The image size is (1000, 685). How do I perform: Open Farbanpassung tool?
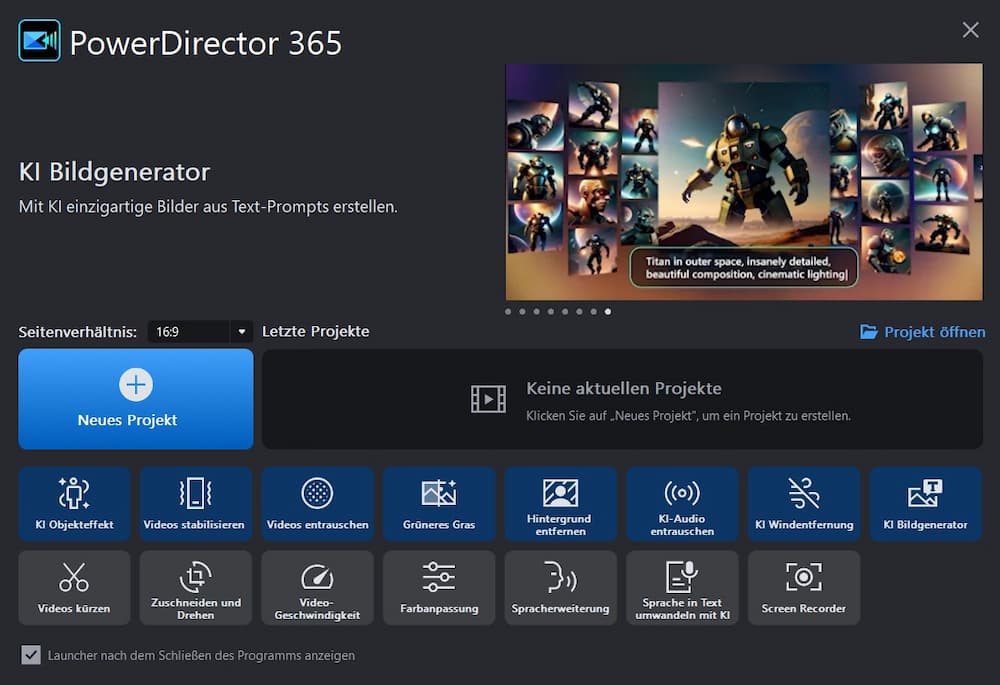tap(439, 588)
